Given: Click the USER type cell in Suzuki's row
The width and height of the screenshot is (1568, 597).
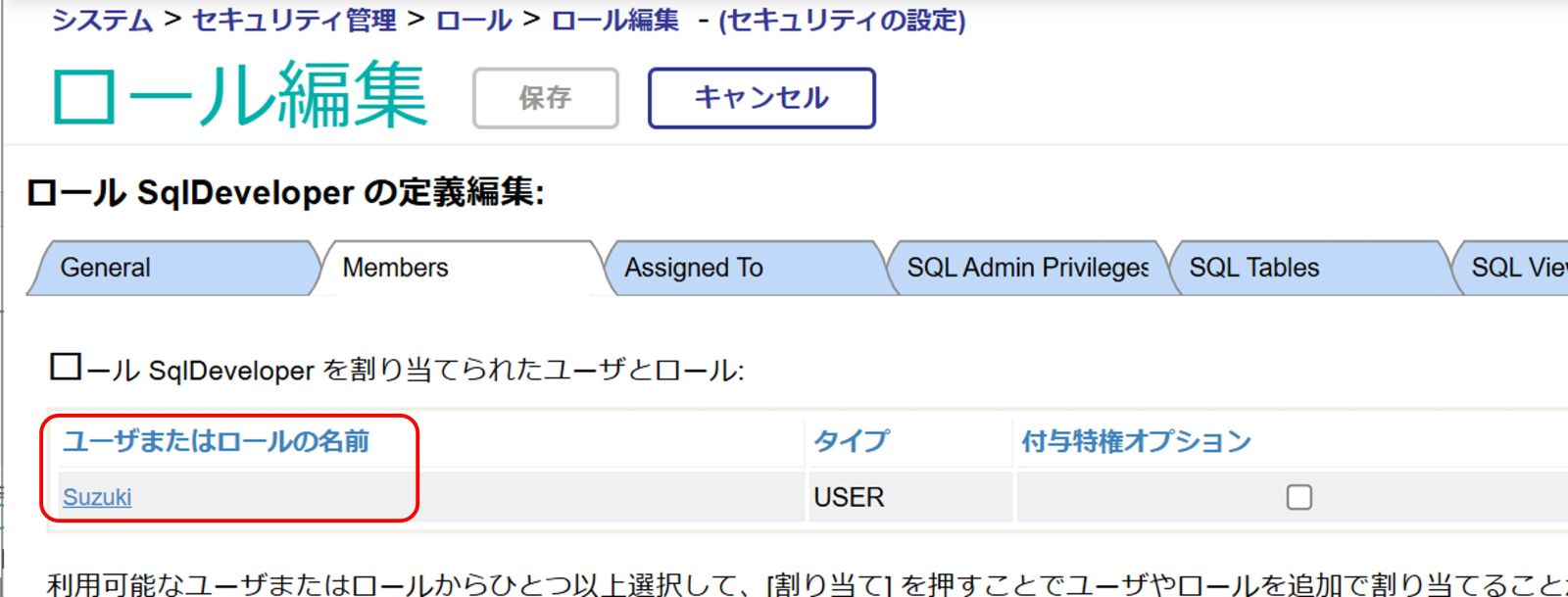Looking at the screenshot, I should pyautogui.click(x=849, y=498).
